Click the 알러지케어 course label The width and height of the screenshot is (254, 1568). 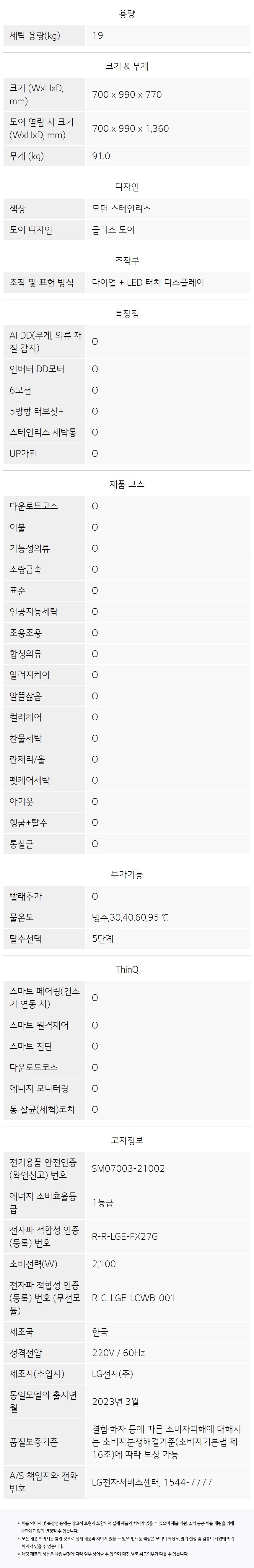30,675
